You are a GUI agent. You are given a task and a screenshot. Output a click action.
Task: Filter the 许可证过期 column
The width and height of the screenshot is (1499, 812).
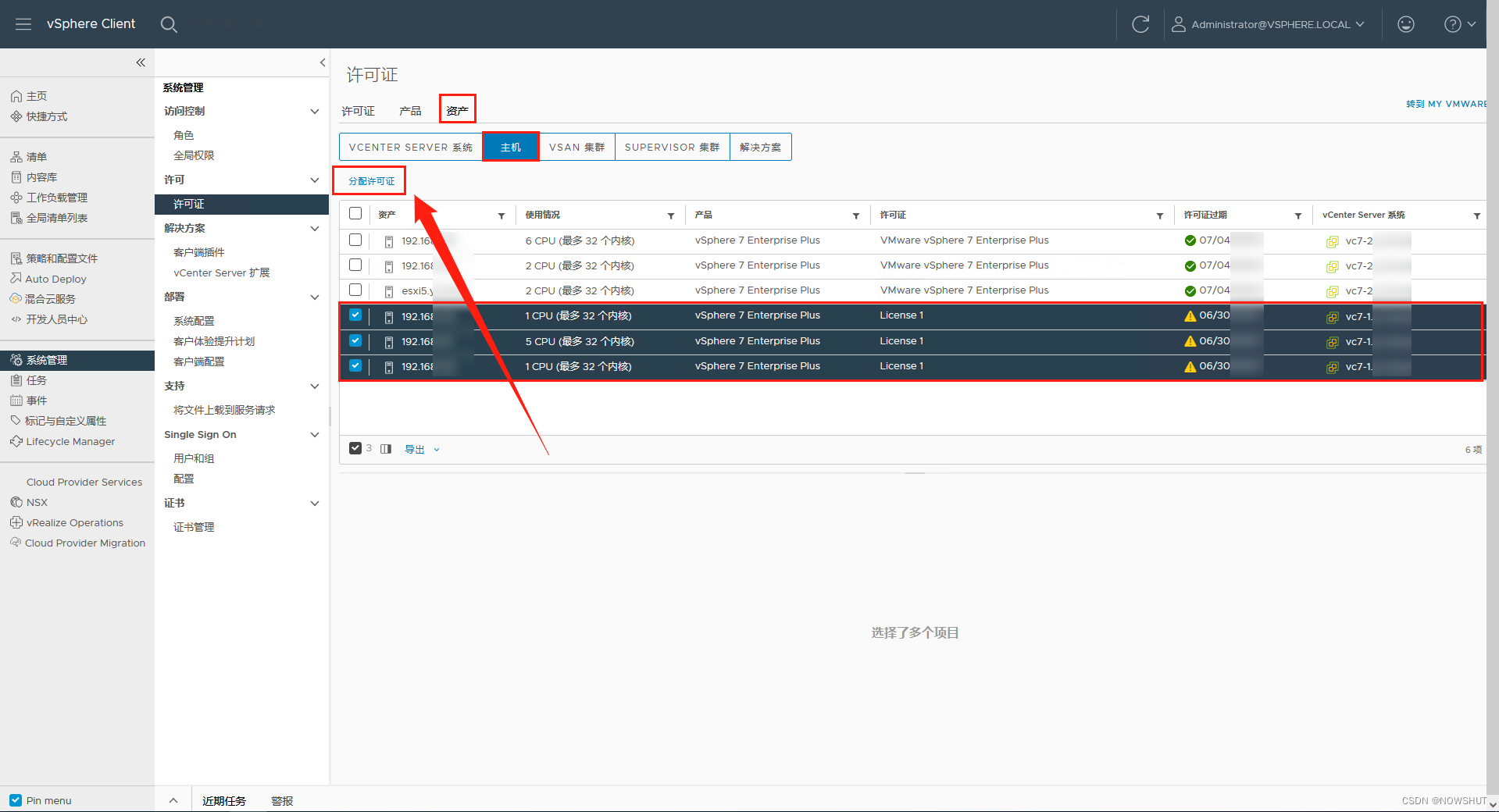pos(1298,215)
